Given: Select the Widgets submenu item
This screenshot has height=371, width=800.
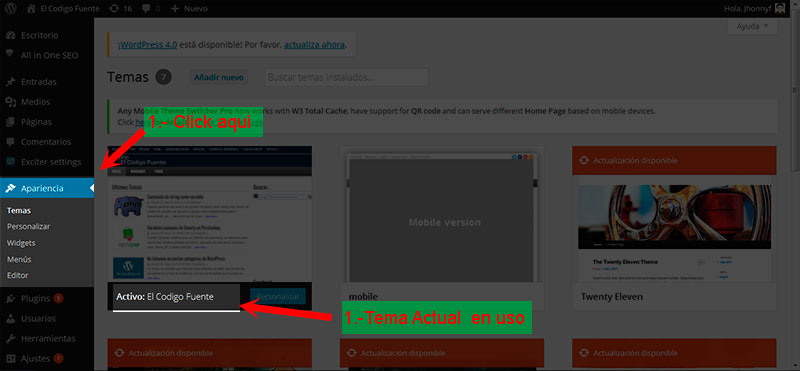Looking at the screenshot, I should click(x=21, y=243).
